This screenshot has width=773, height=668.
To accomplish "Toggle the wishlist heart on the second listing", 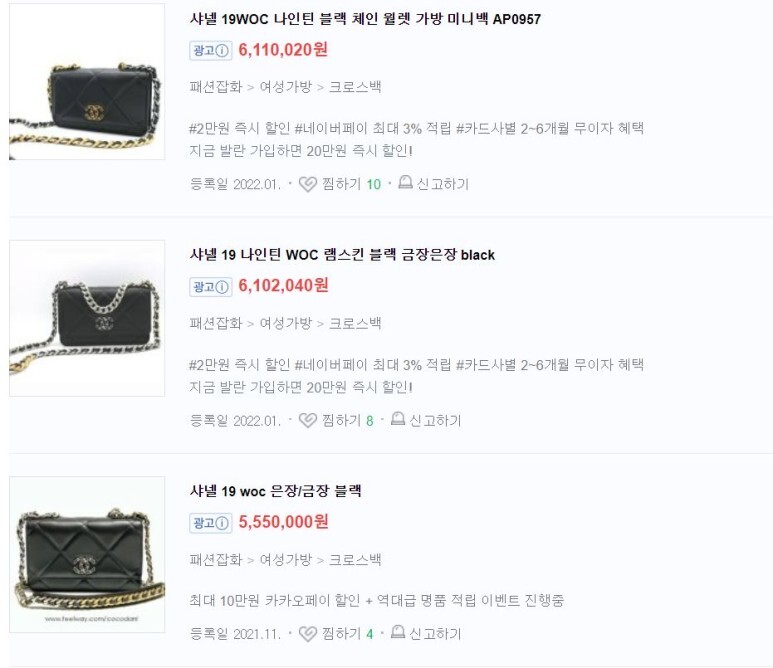I will 308,421.
